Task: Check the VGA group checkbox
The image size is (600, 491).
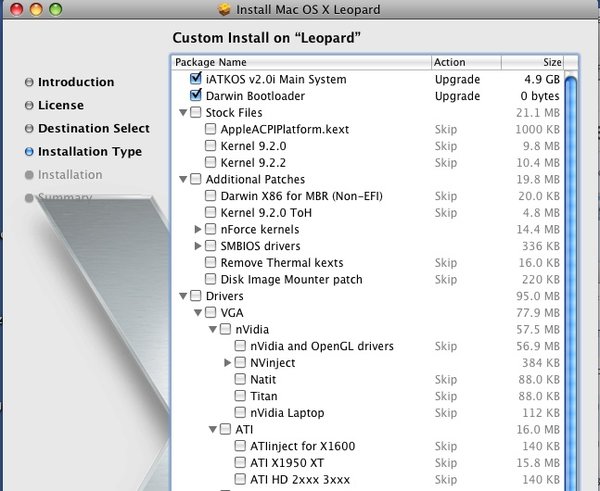Action: coord(210,313)
